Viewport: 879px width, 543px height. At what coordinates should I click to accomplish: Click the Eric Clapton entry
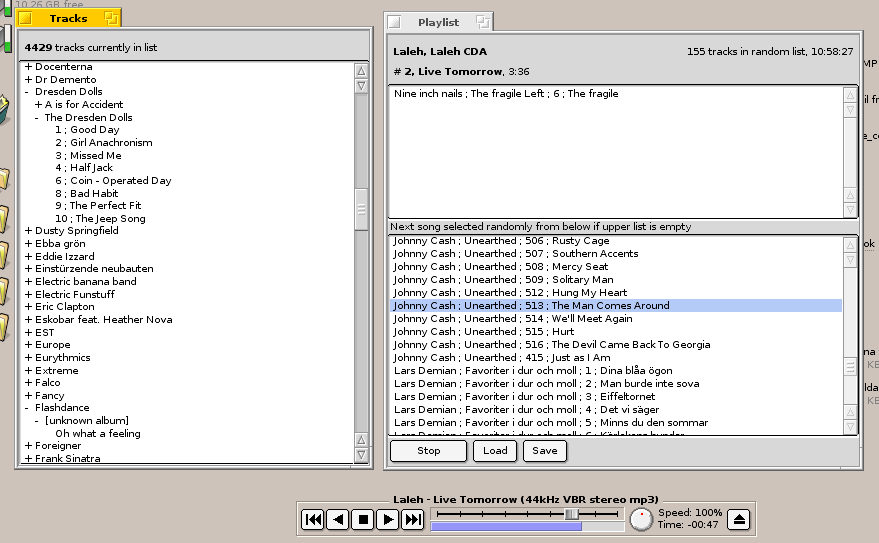point(64,307)
